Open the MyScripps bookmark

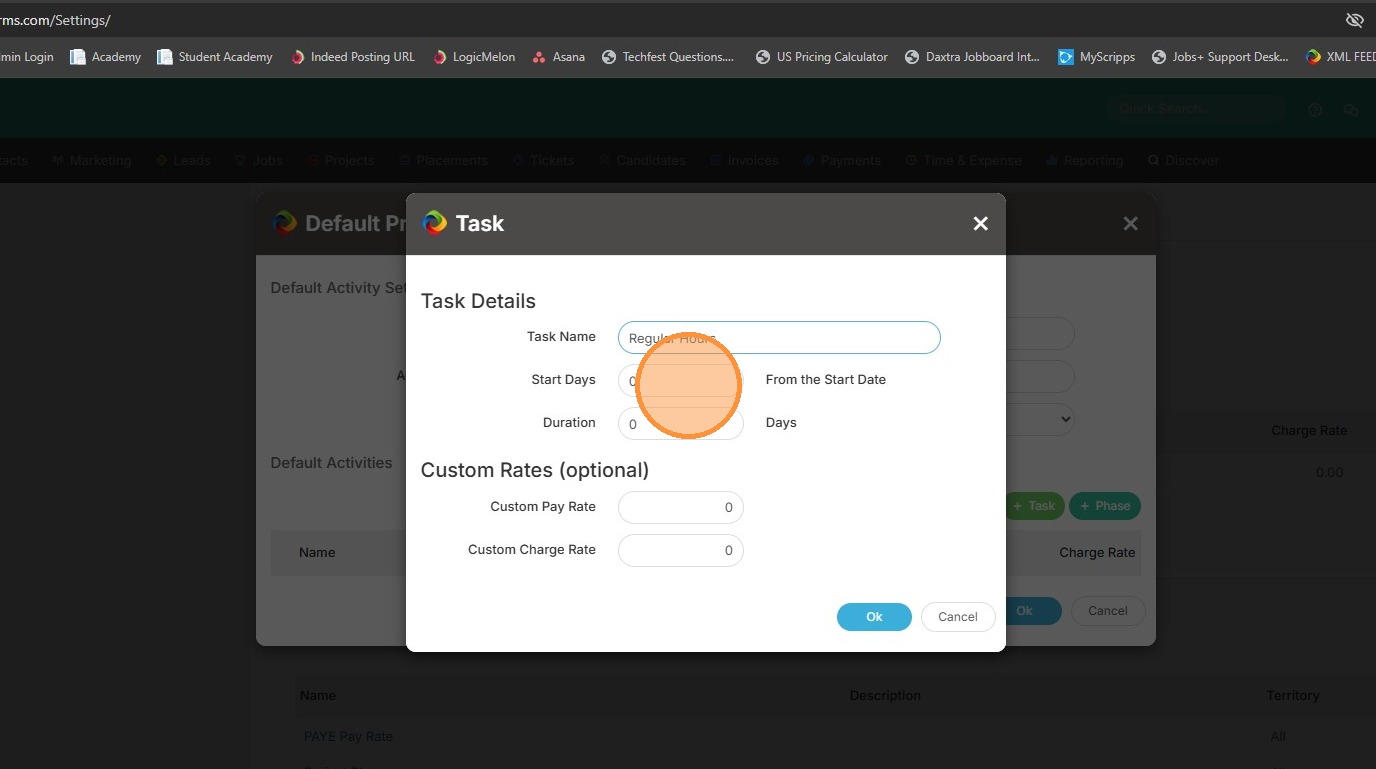(x=1097, y=57)
